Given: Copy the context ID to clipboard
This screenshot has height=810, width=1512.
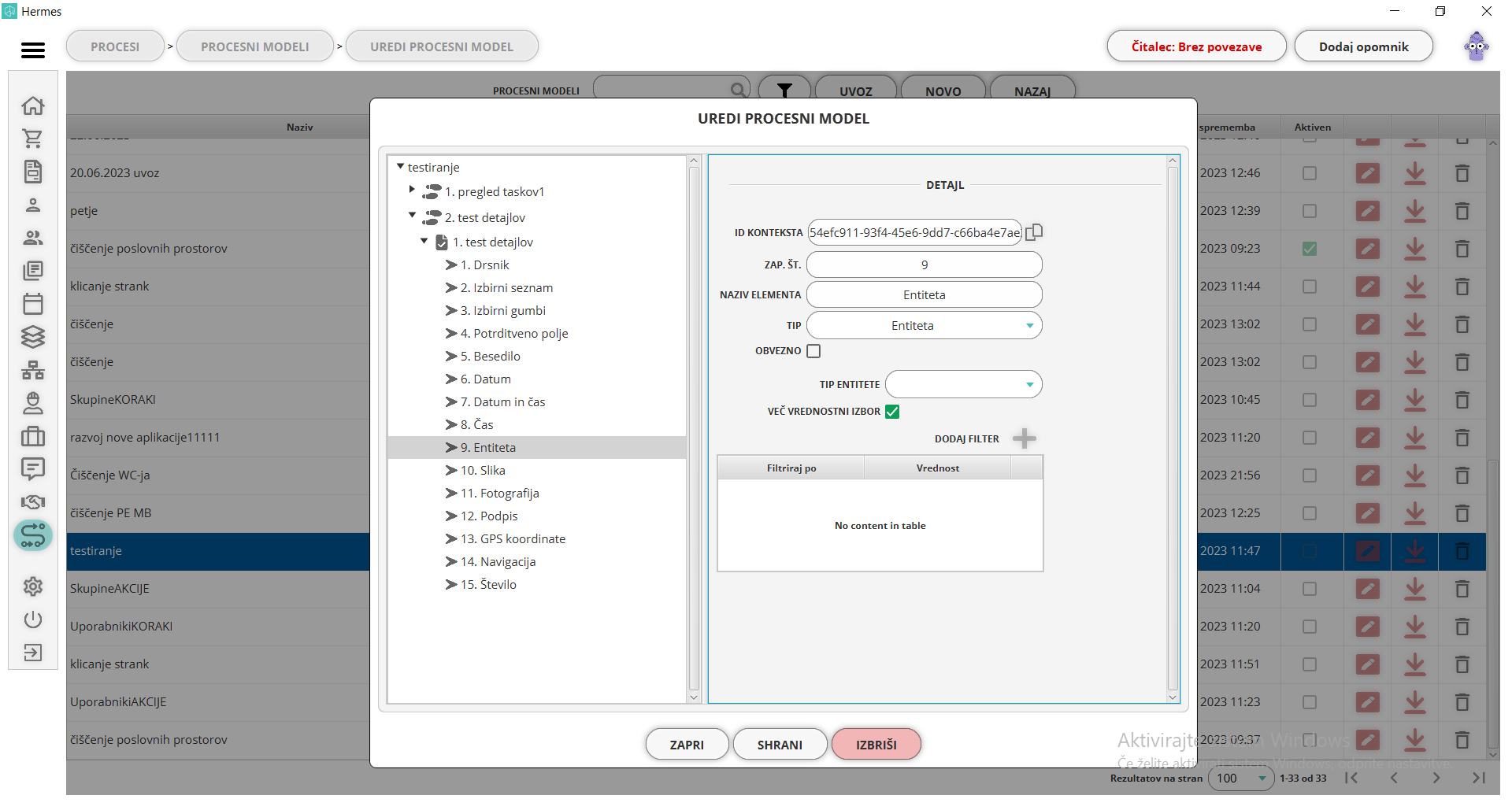Looking at the screenshot, I should point(1034,232).
